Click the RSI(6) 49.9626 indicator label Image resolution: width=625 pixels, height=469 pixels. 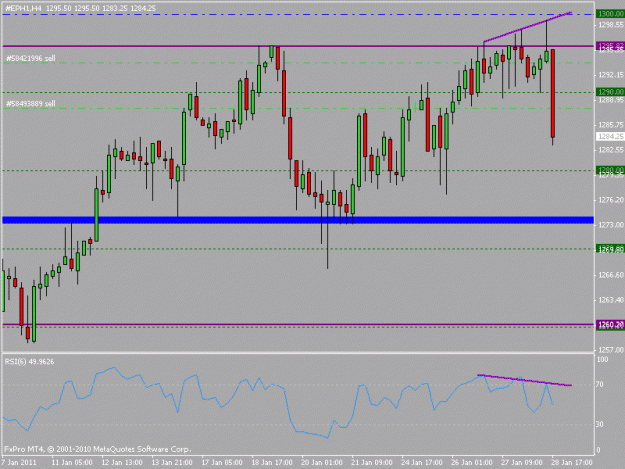(29, 362)
